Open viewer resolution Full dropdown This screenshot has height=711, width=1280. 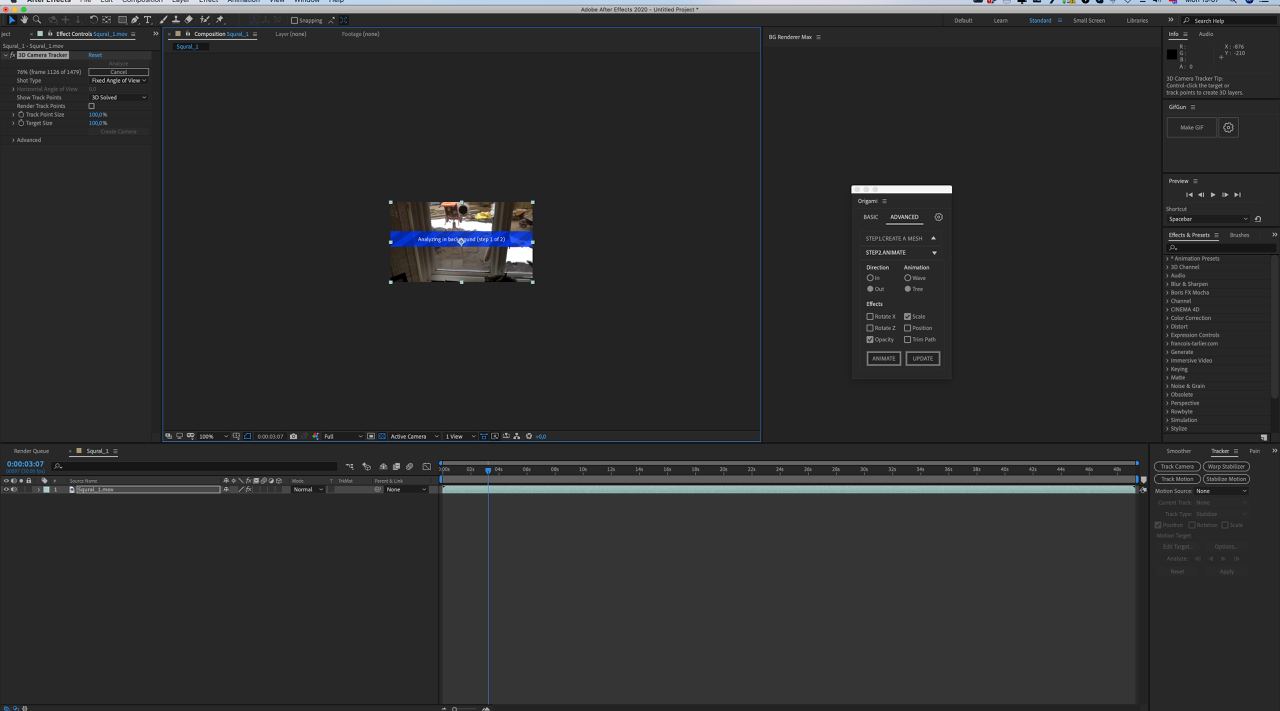[x=343, y=436]
